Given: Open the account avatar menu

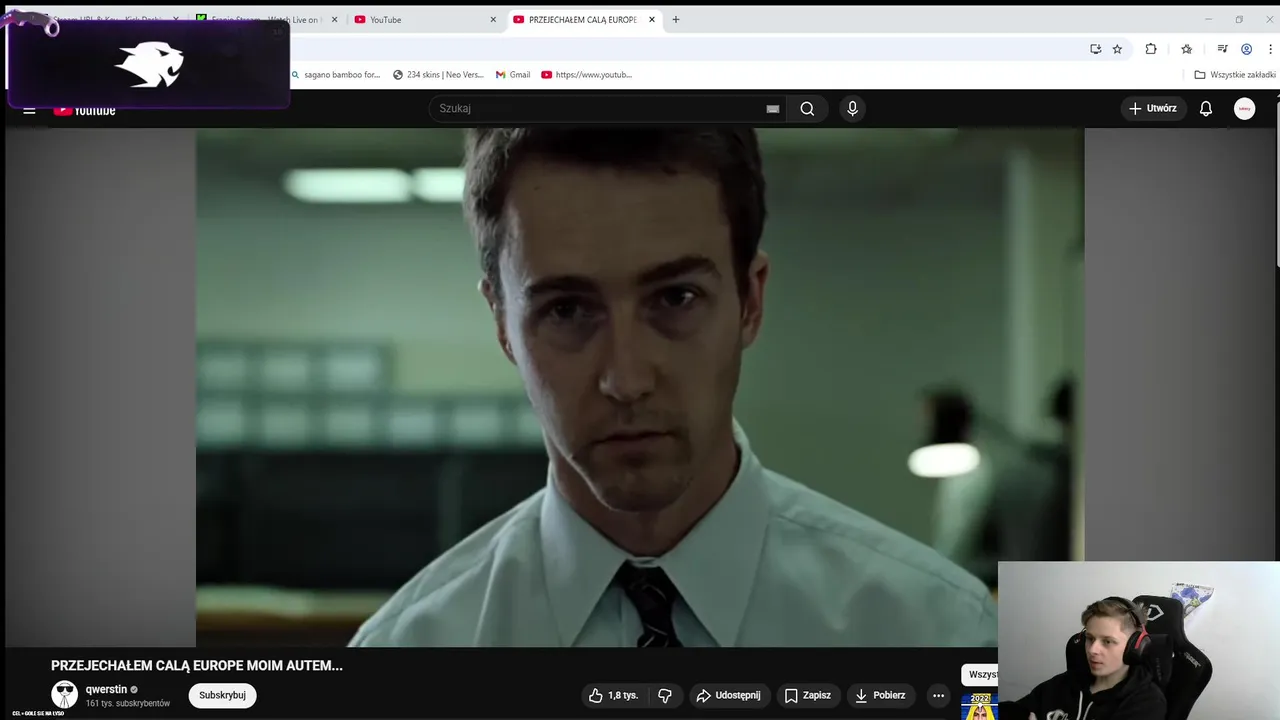Looking at the screenshot, I should [x=1244, y=109].
